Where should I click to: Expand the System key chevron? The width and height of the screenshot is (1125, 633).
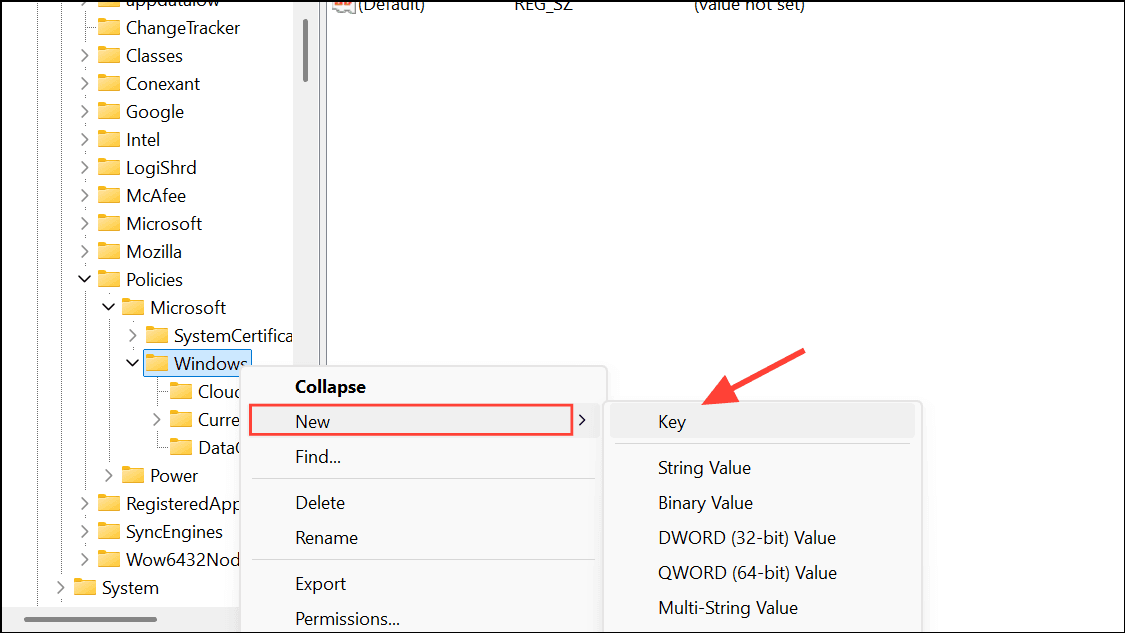(x=61, y=588)
